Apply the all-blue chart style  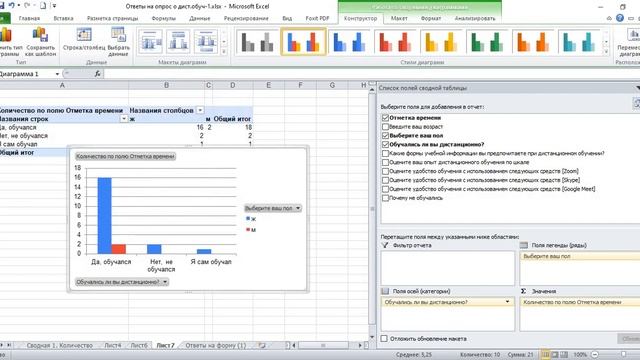tap(349, 42)
